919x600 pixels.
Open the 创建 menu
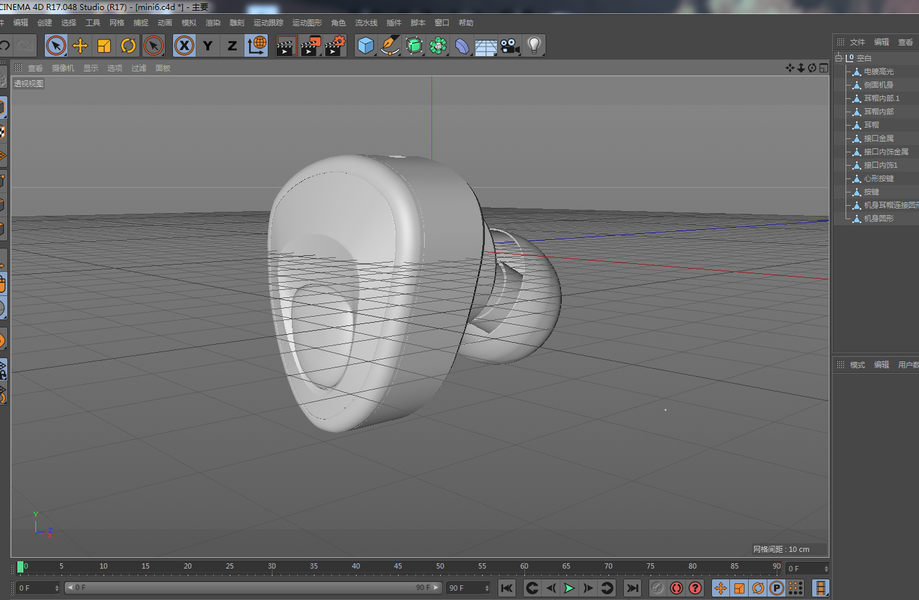pos(45,23)
